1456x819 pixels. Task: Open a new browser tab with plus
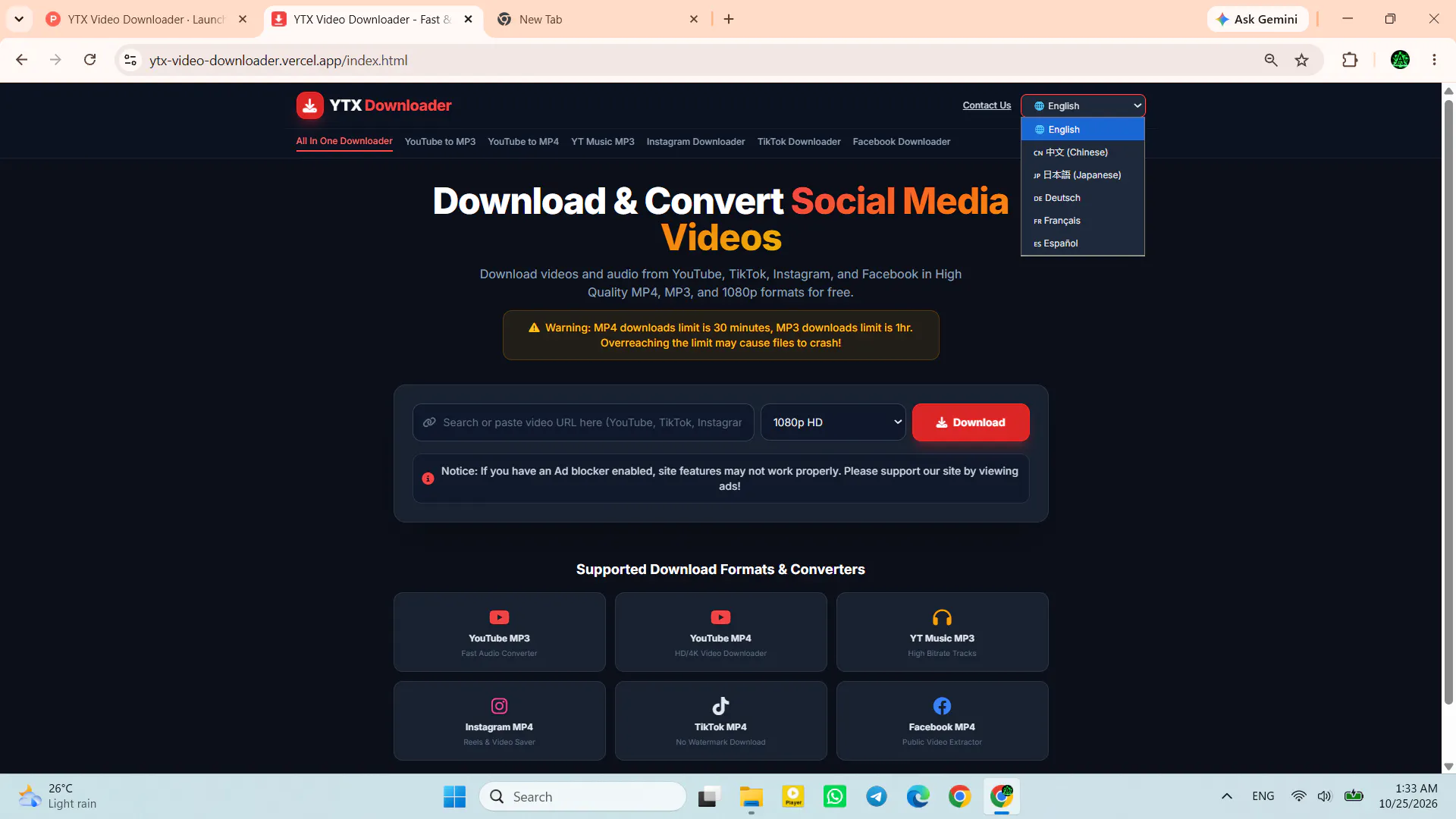tap(729, 19)
